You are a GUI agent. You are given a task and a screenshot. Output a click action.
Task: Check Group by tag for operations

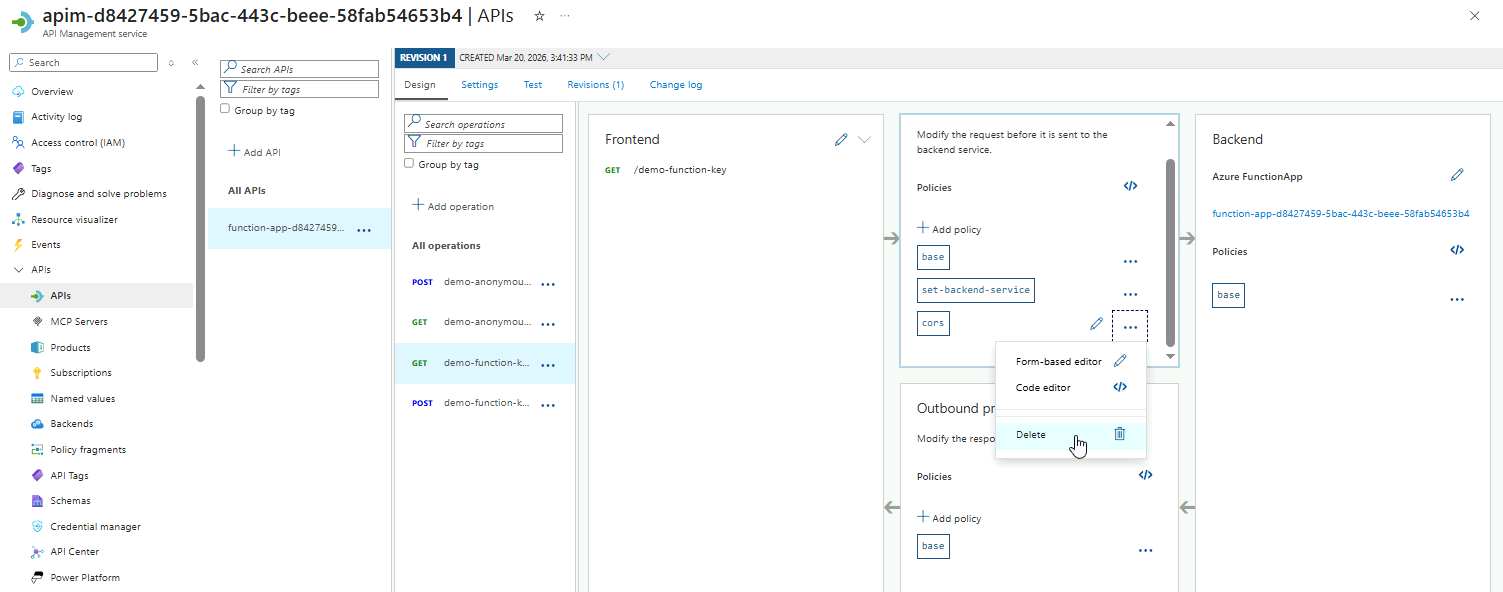pos(409,163)
